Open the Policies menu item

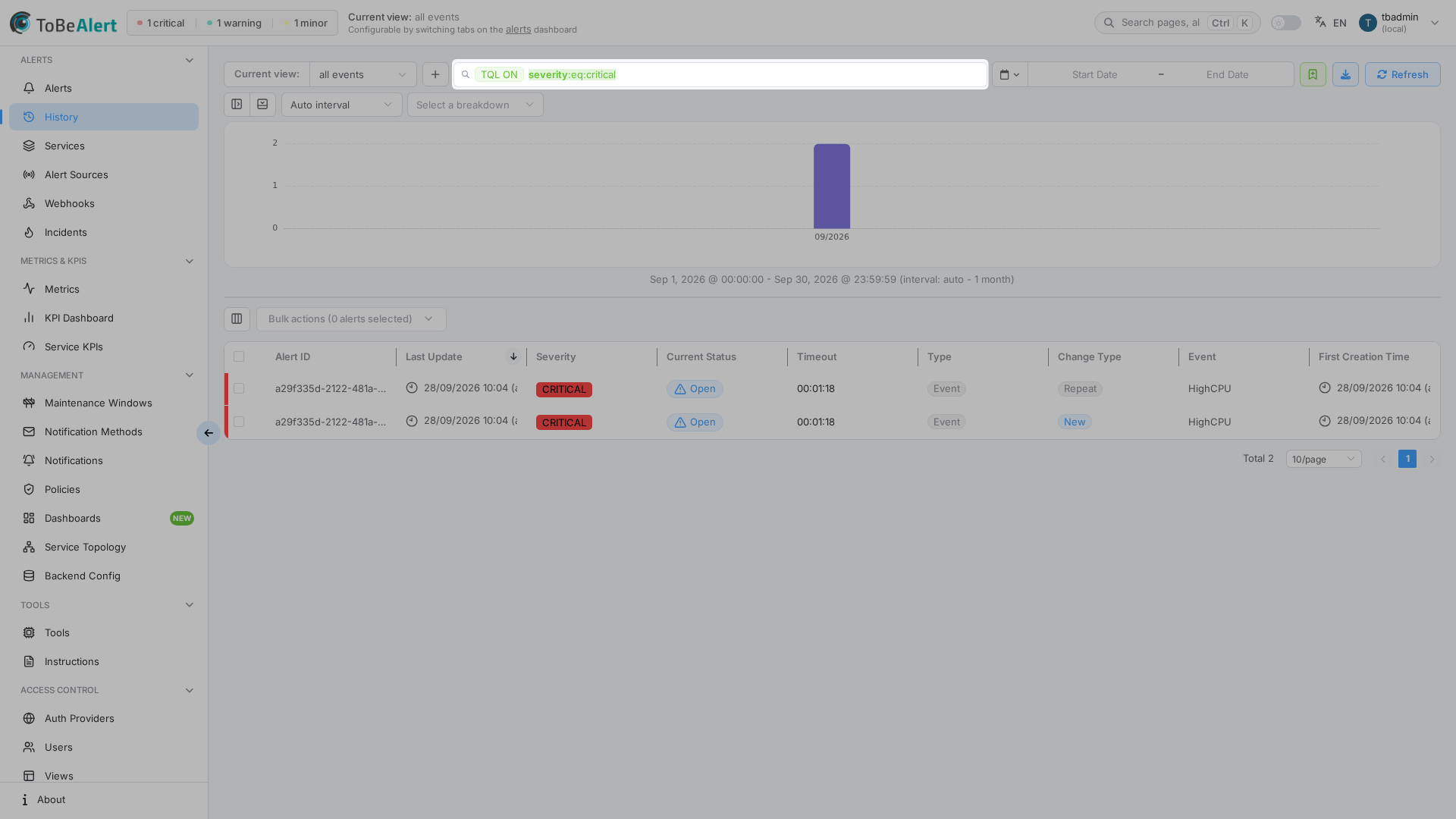tap(104, 489)
